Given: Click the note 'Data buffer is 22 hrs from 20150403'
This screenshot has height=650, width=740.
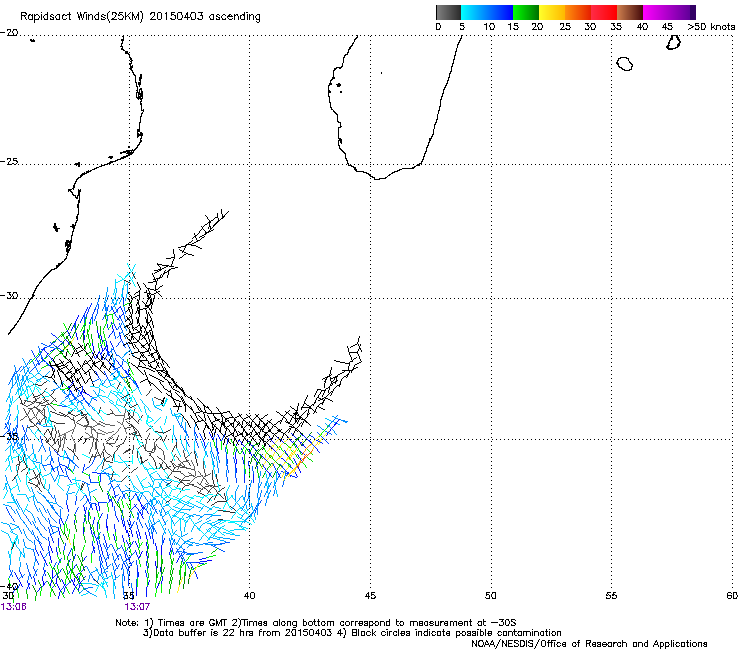Looking at the screenshot, I should (238, 633).
